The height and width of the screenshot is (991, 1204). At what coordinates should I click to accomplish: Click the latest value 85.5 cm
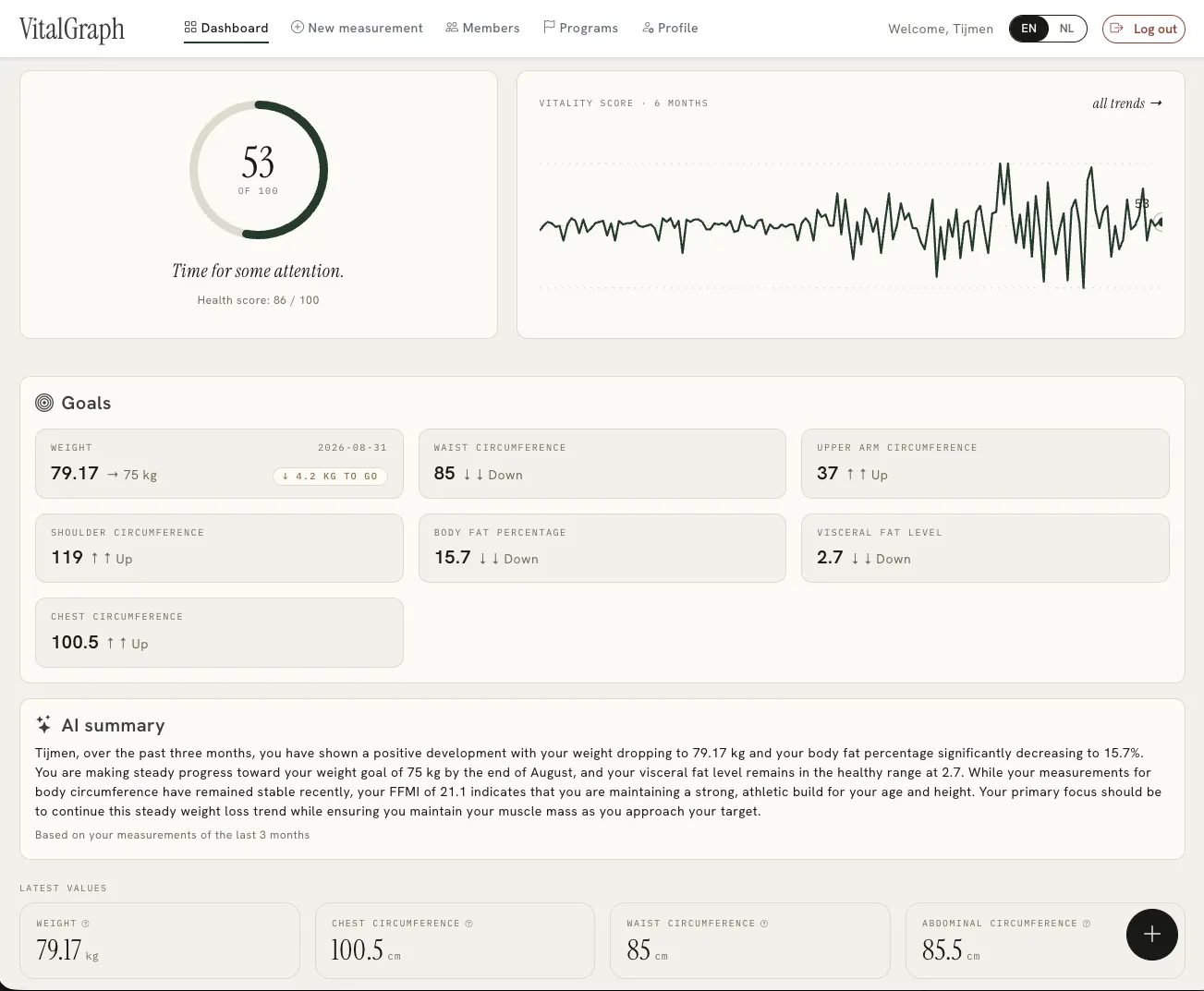(951, 950)
